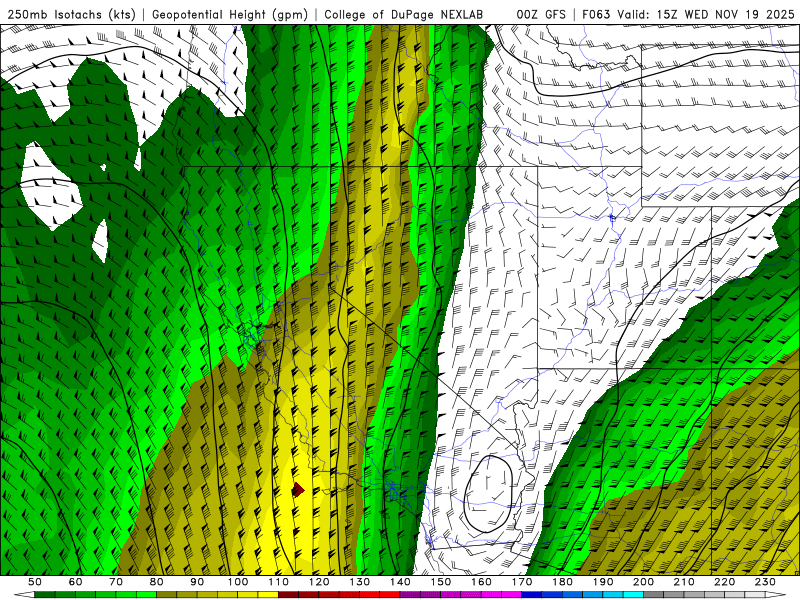Click the 220 value on the color scale
Image resolution: width=800 pixels, height=600 pixels.
click(724, 582)
